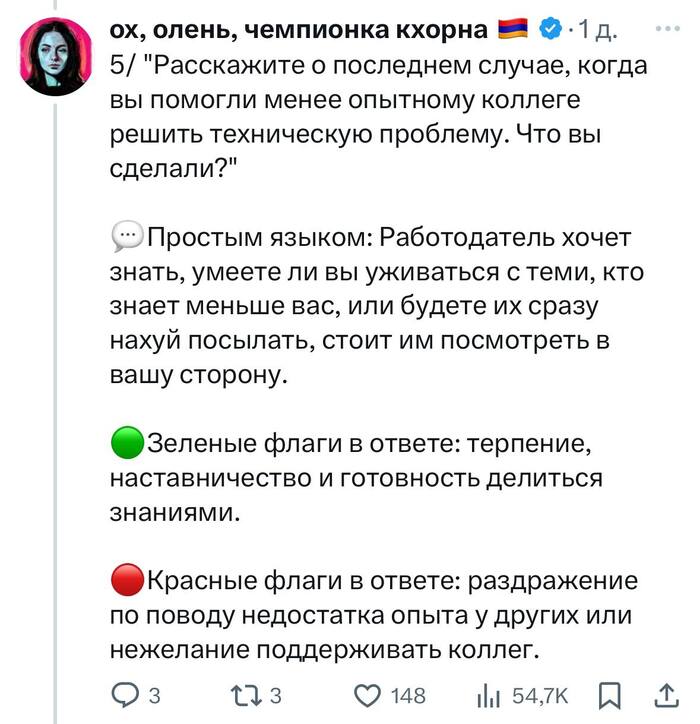The height and width of the screenshot is (724, 700).
Task: Click the speech balloon emoji before "Простым языком"
Action: pos(127,238)
